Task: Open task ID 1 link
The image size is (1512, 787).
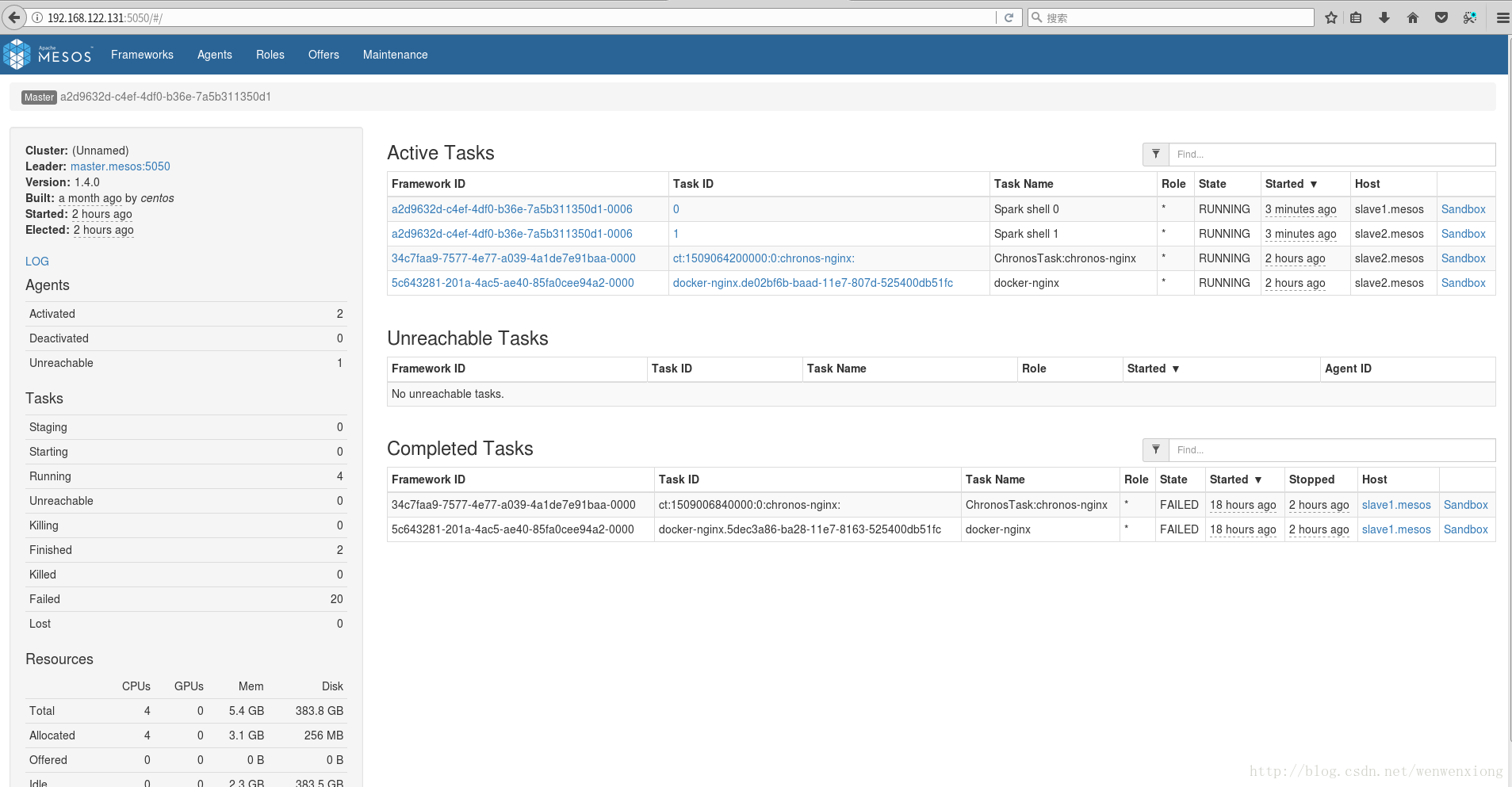Action: point(676,234)
